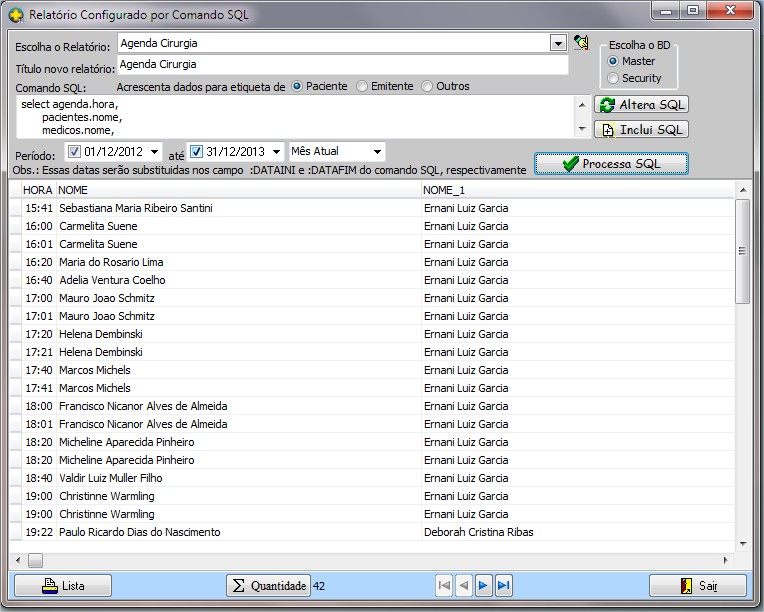Click the Altera SQL button
This screenshot has width=764, height=612.
tap(641, 105)
